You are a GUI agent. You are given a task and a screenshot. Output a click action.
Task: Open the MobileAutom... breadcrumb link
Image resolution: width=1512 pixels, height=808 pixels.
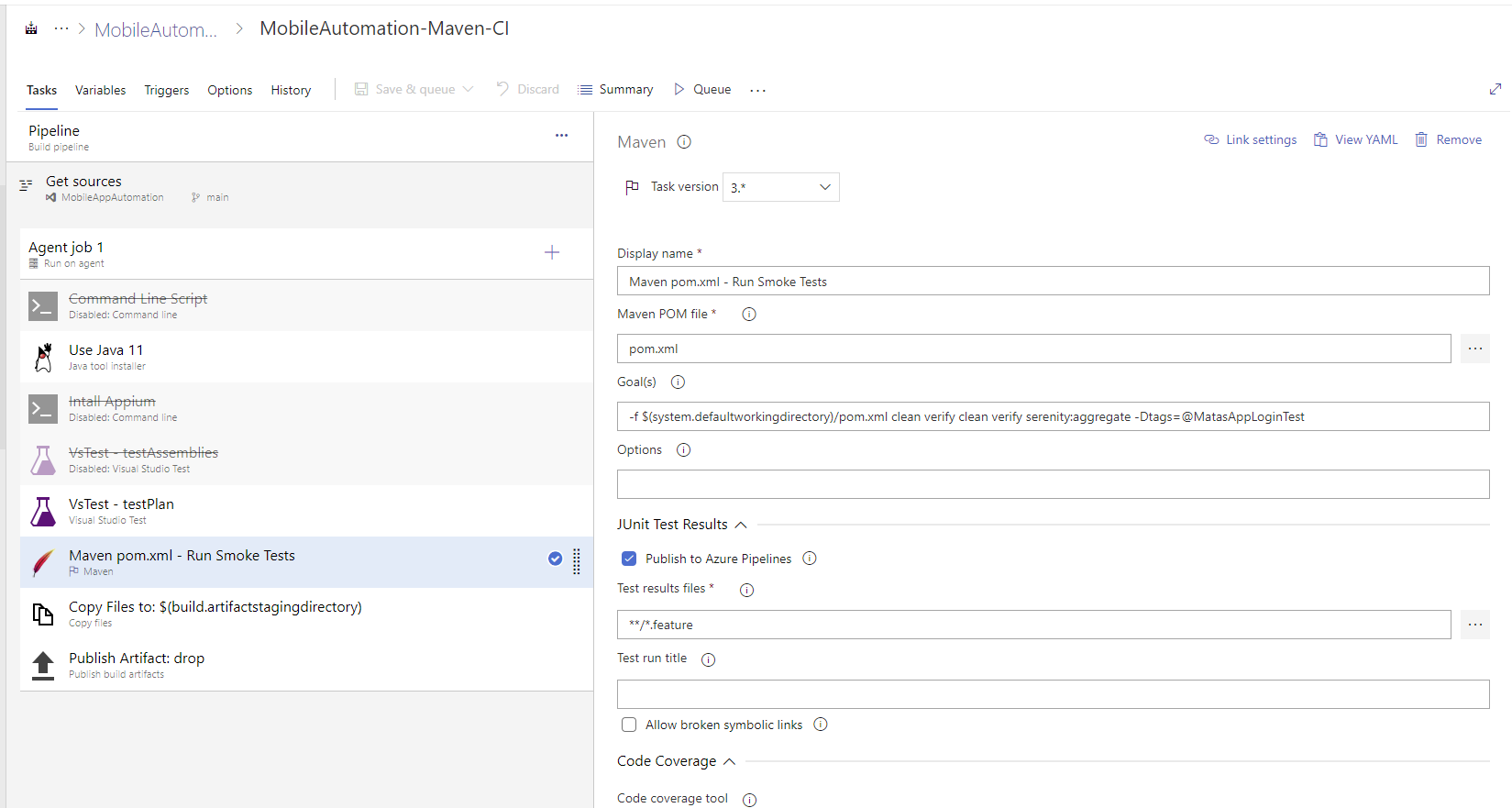(x=156, y=29)
